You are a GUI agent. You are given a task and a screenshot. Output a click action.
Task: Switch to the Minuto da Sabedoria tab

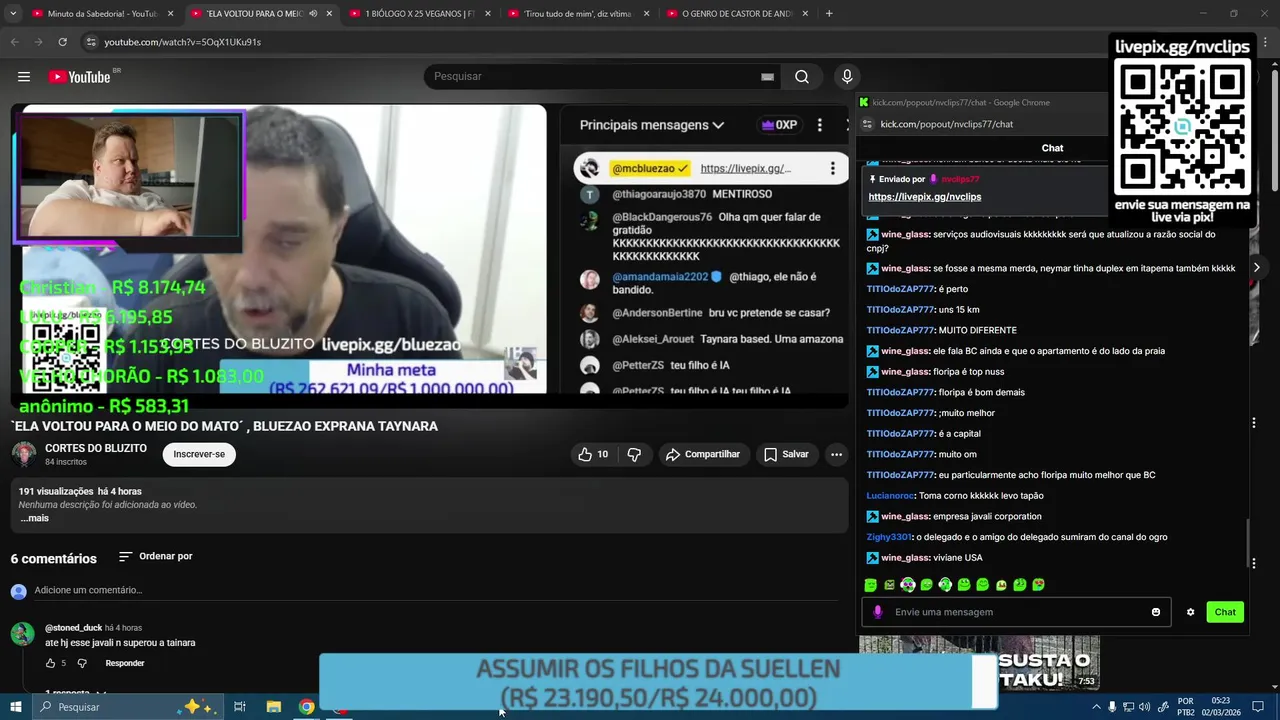tap(102, 14)
